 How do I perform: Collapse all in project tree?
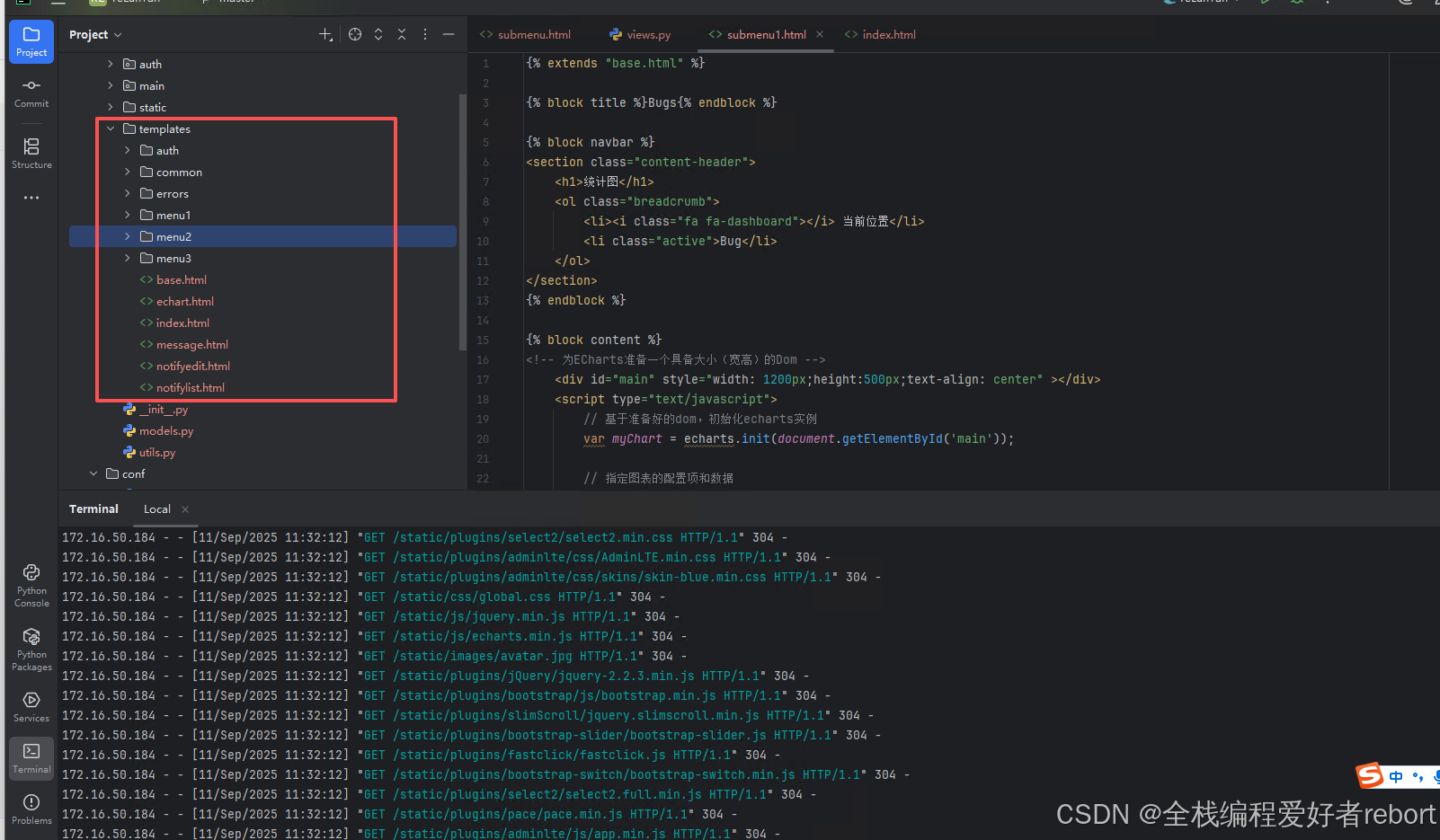pos(402,34)
